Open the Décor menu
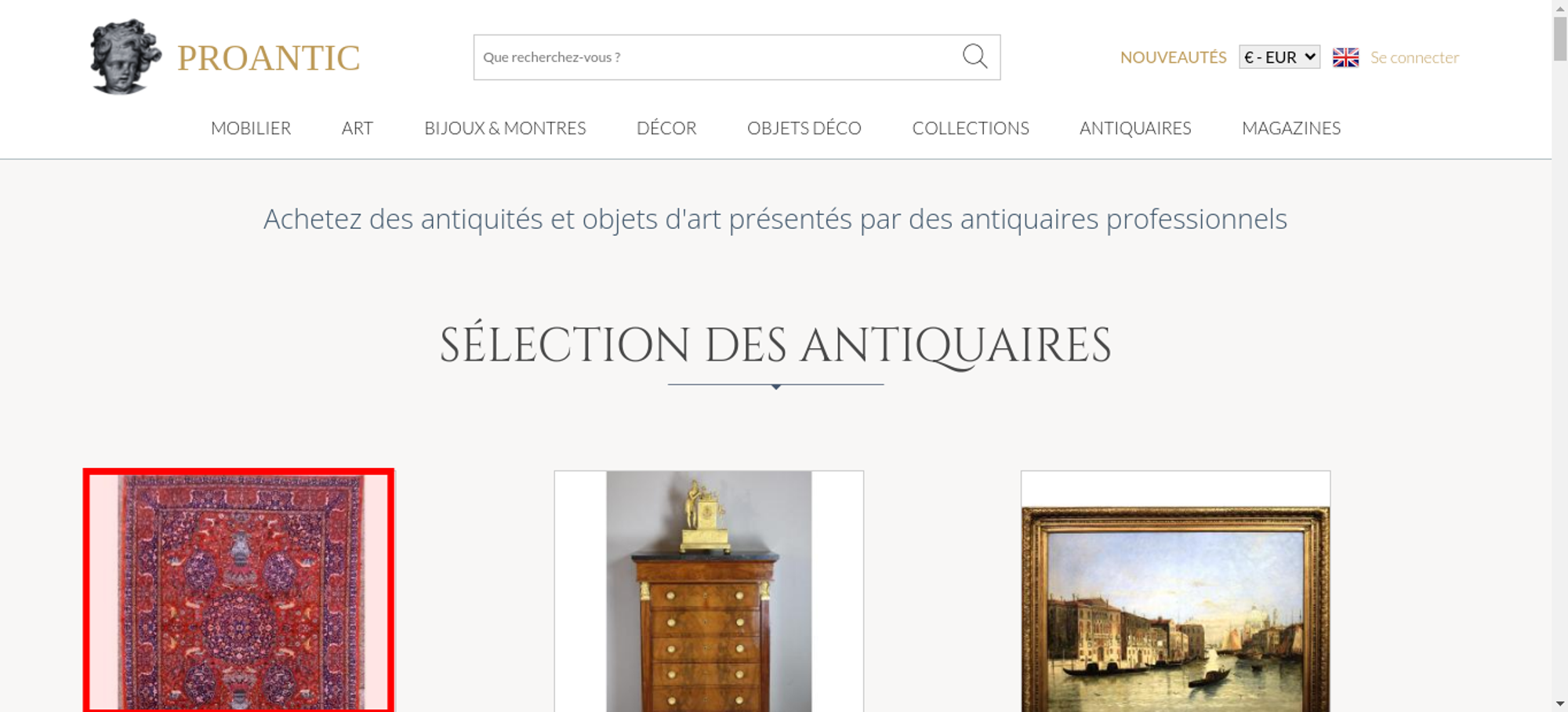 pos(666,128)
